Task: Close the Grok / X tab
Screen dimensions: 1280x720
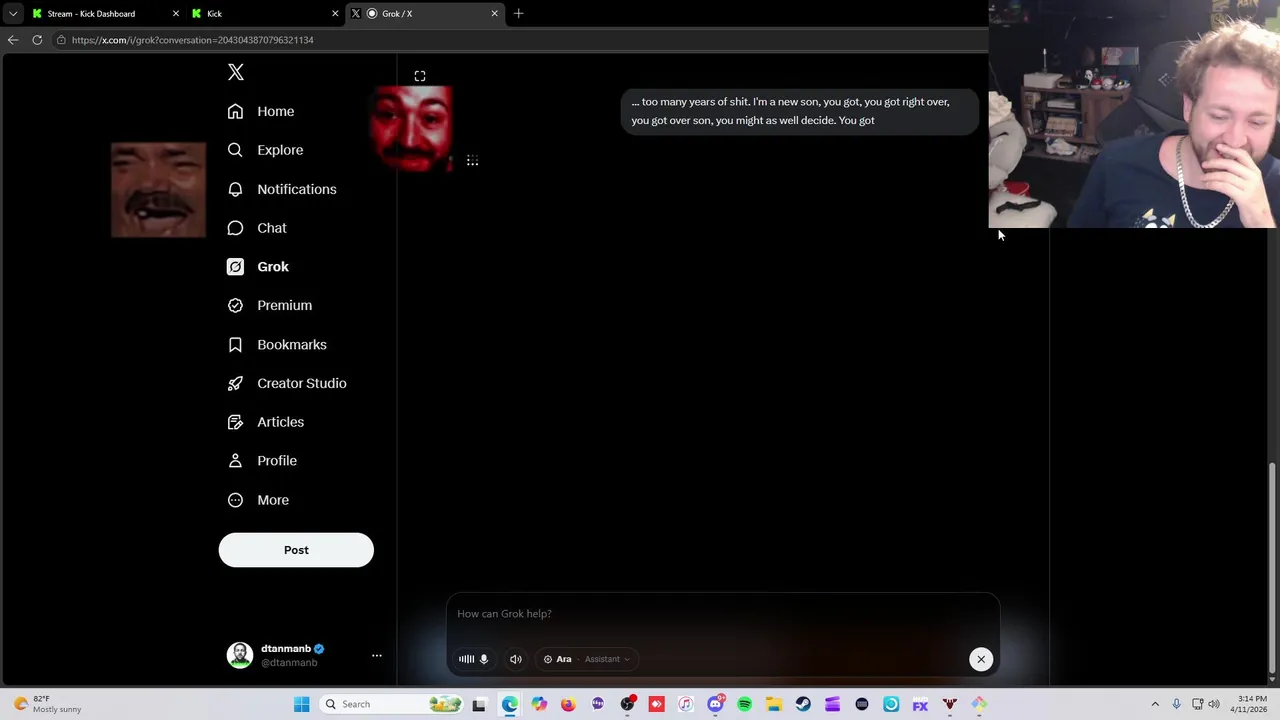Action: pyautogui.click(x=494, y=14)
